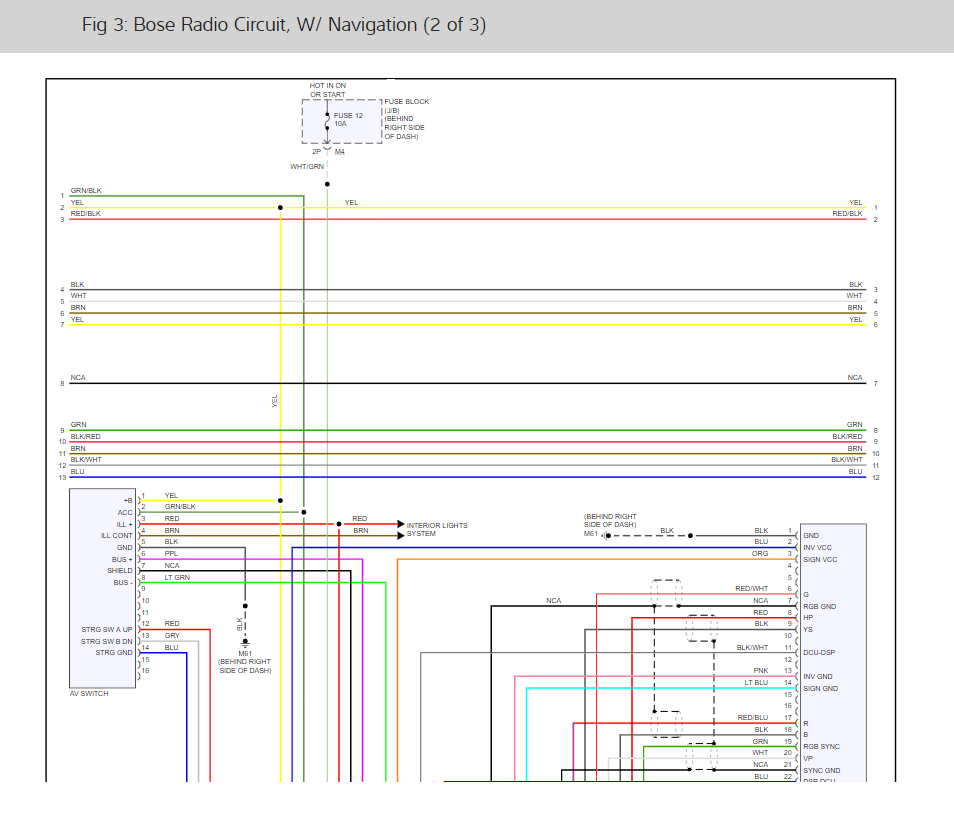Screen dimensions: 954x814
Task: Click "GRN/BLK" label at left line 1
Action: click(86, 190)
